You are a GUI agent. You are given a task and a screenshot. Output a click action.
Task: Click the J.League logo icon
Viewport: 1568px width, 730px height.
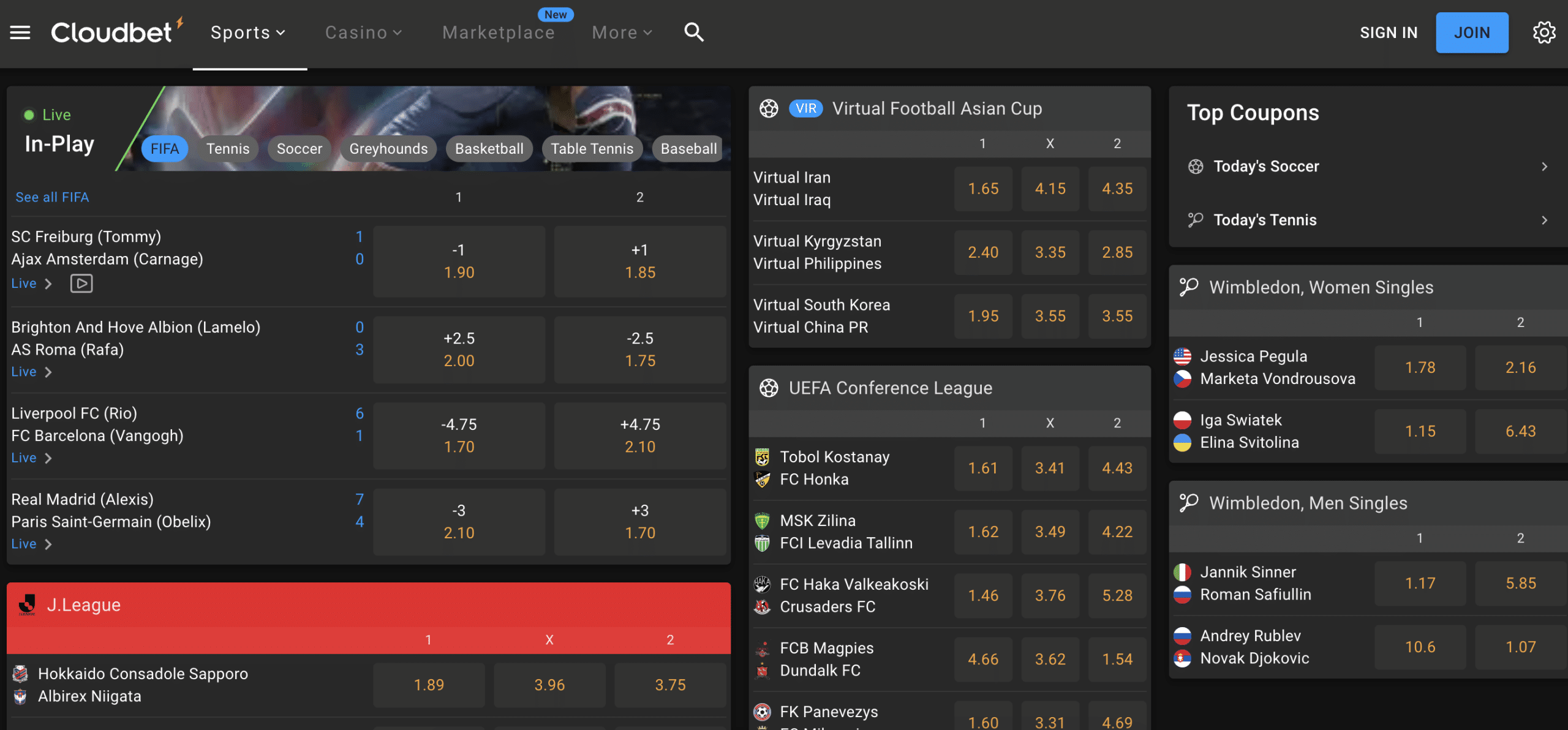coord(27,604)
